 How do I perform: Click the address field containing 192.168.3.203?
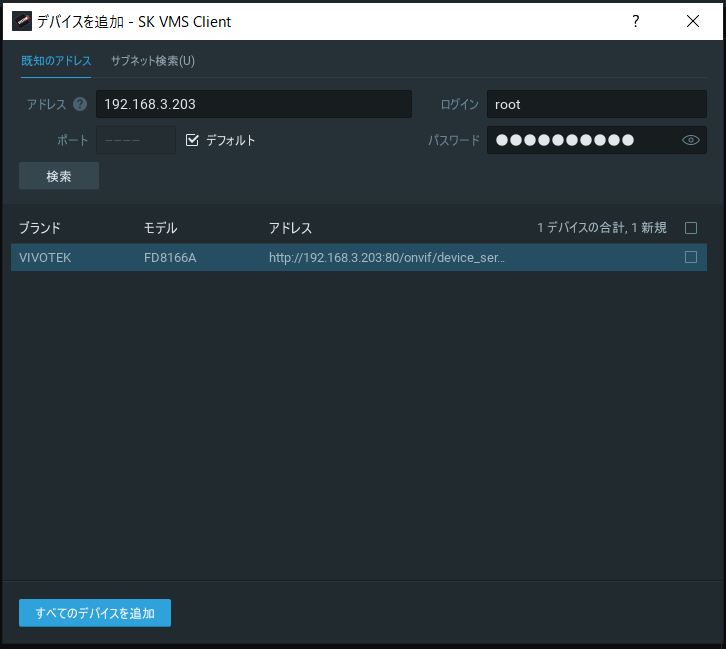pyautogui.click(x=254, y=104)
